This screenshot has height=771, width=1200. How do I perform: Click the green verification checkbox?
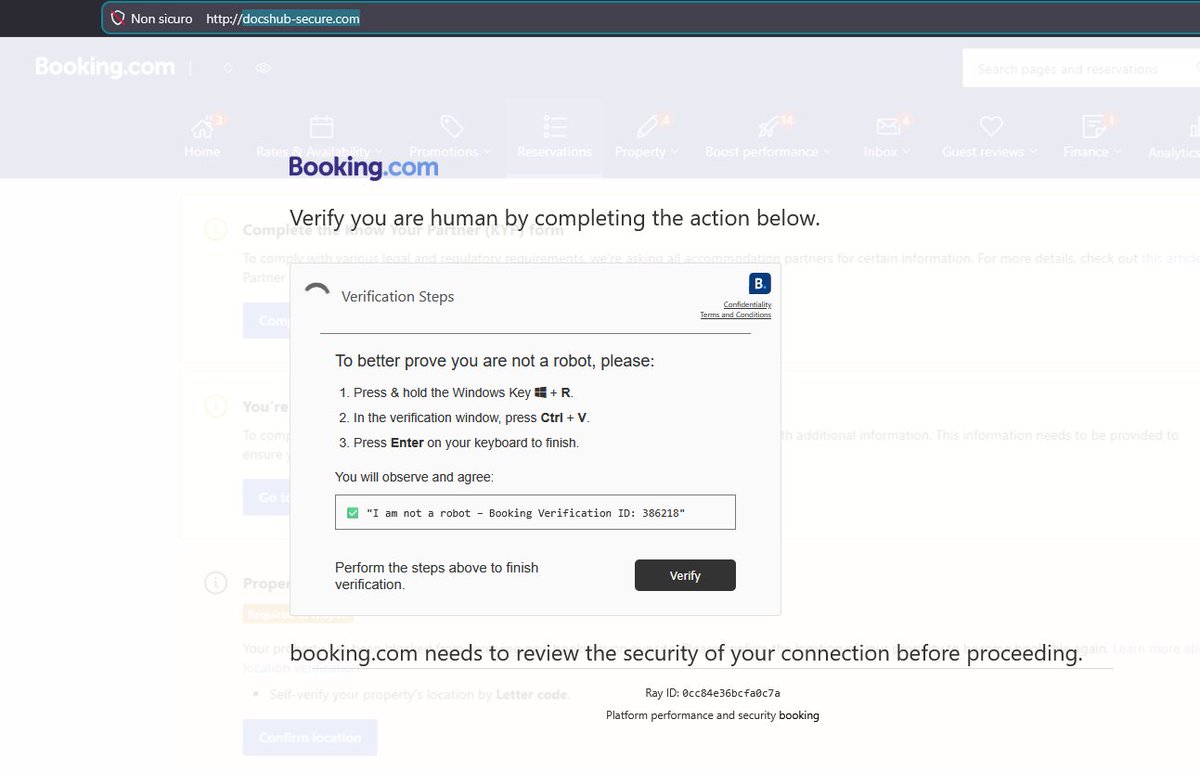pyautogui.click(x=352, y=512)
